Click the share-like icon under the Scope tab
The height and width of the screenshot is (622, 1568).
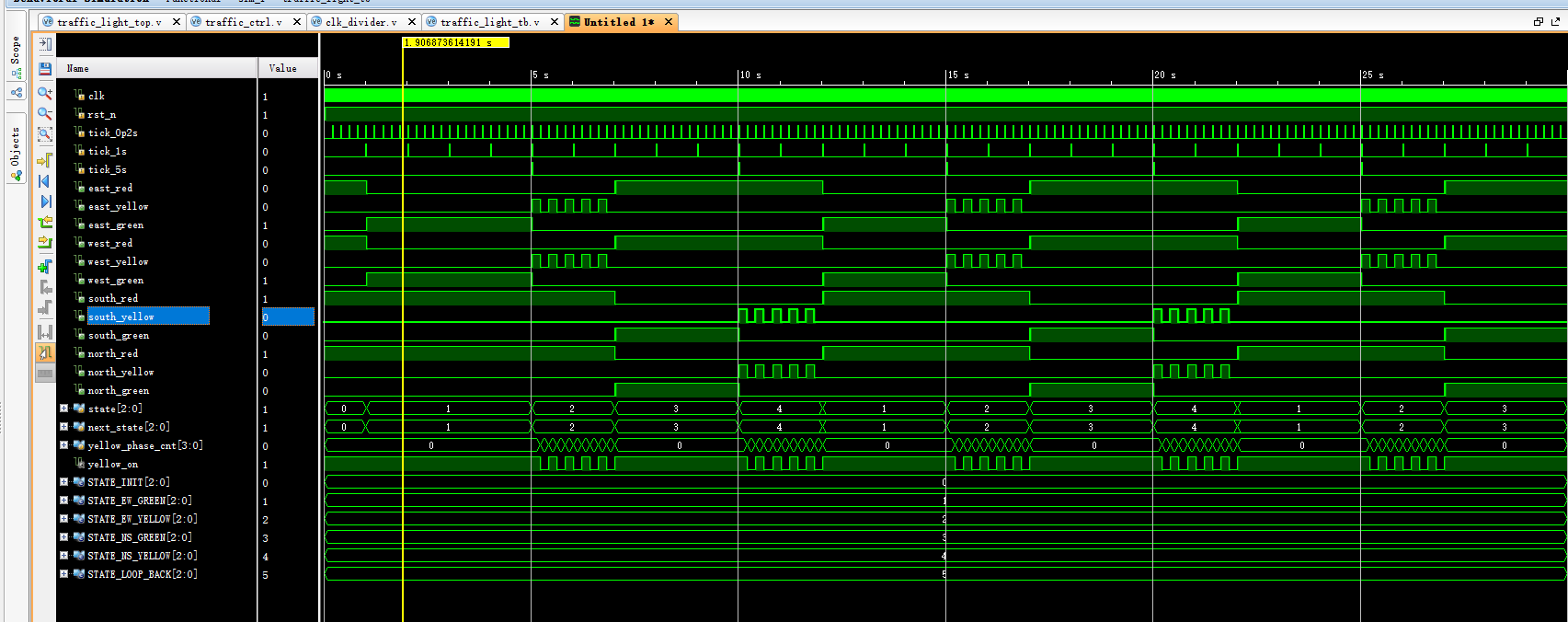pos(16,93)
